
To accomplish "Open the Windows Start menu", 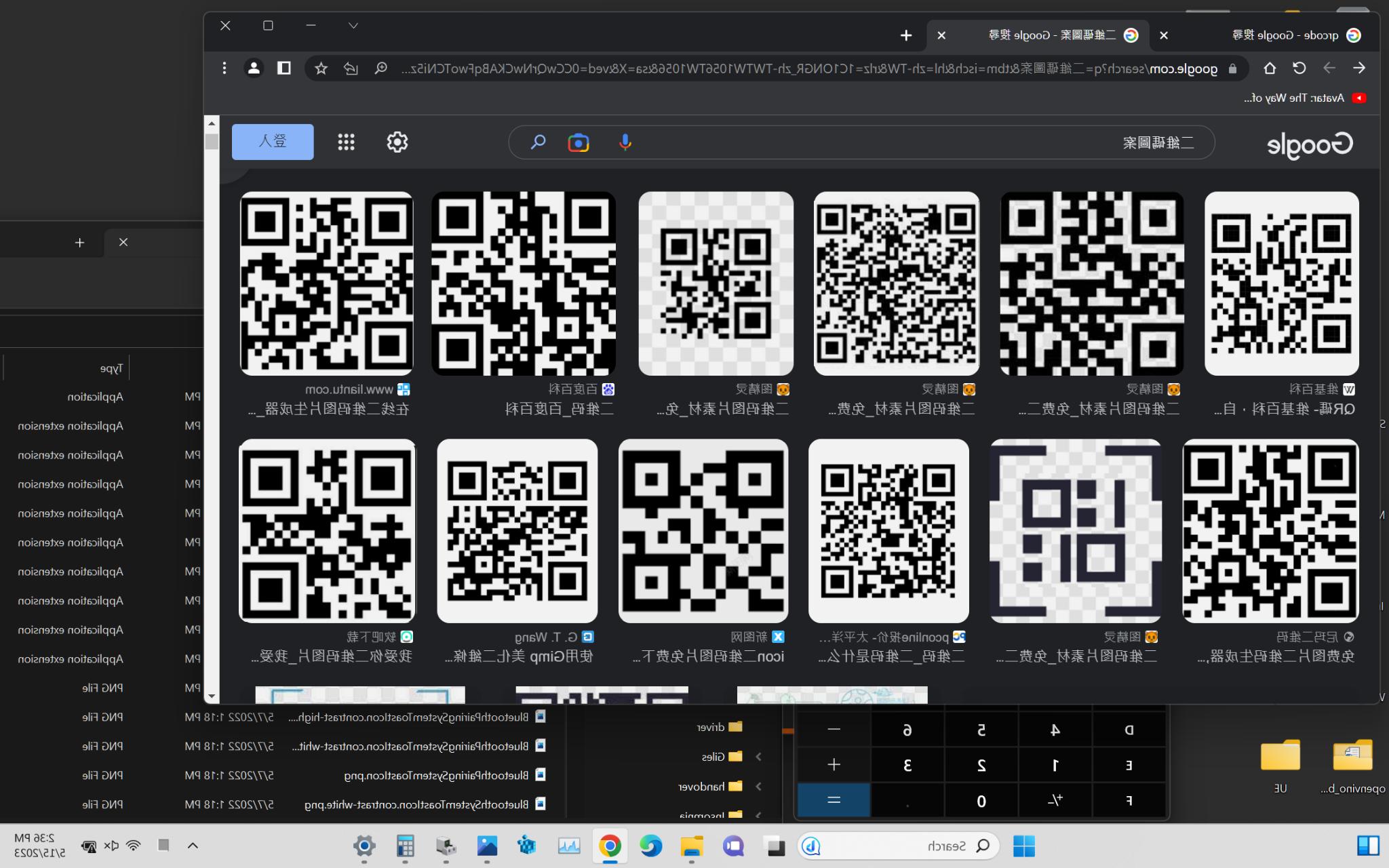I will pos(1023,846).
